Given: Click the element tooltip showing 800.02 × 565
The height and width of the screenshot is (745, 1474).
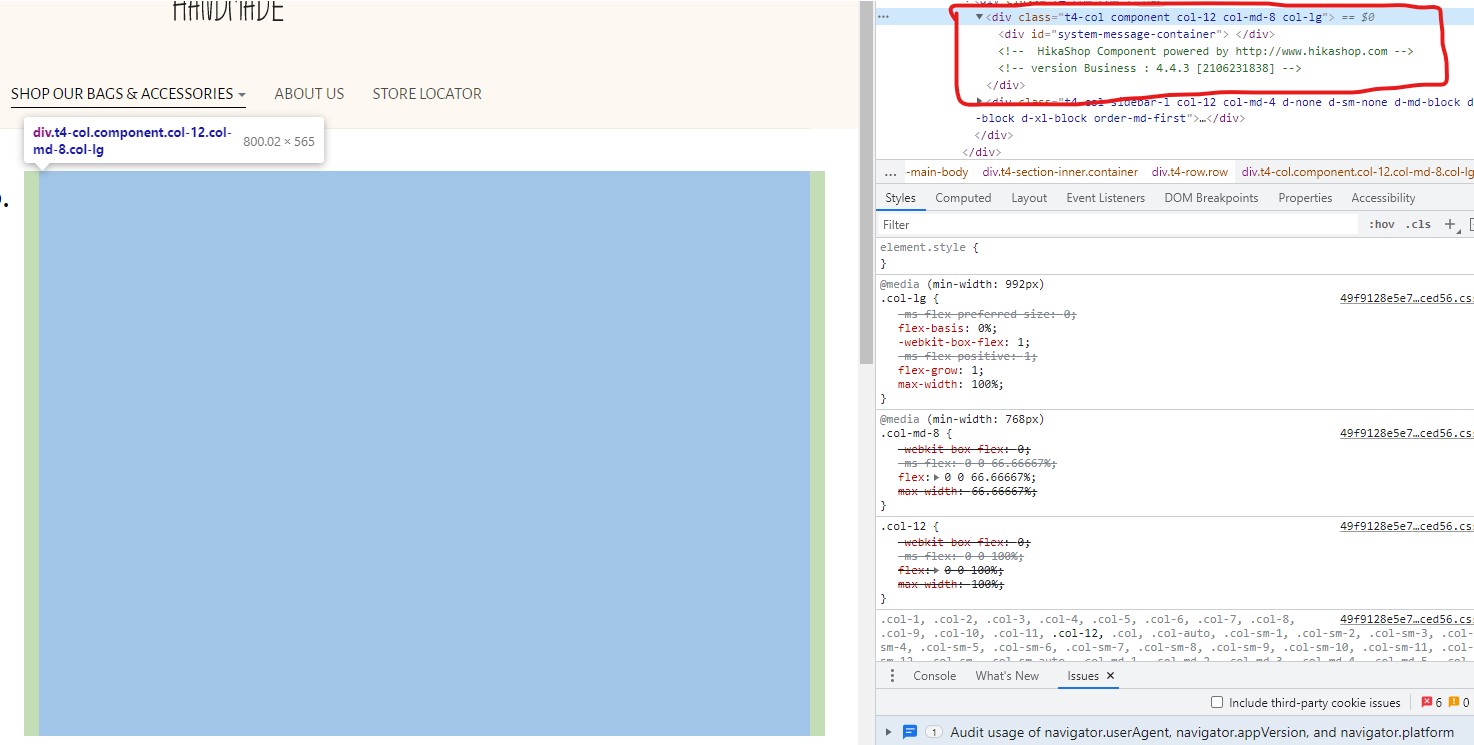Looking at the screenshot, I should [174, 141].
